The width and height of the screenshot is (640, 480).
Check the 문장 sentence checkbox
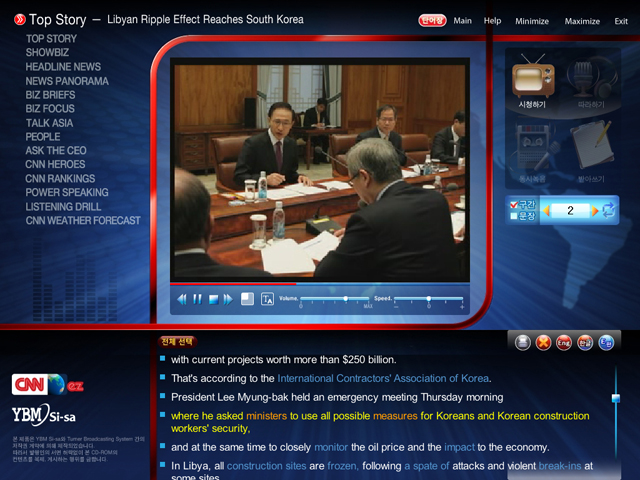(x=514, y=216)
